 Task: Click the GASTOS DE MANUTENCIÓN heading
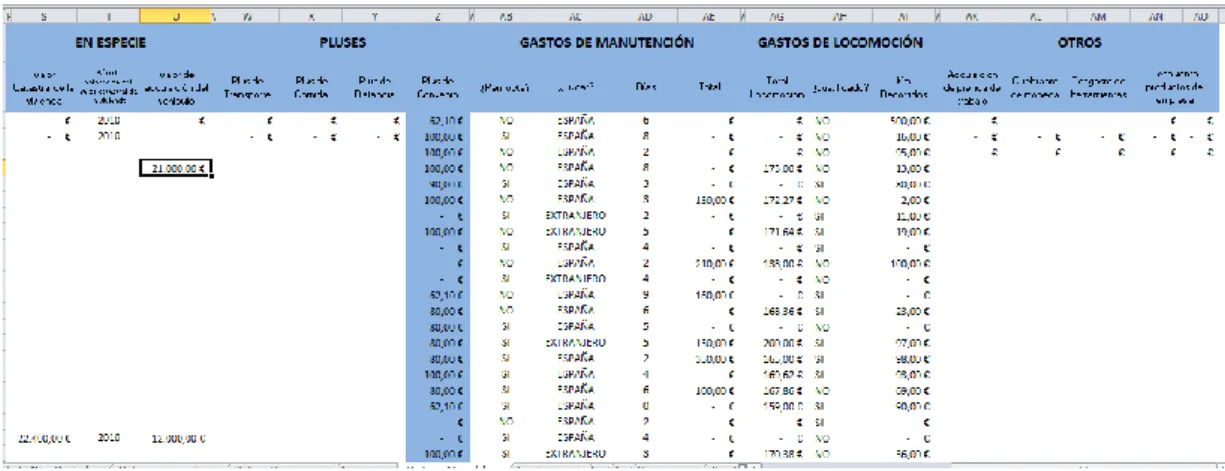[x=606, y=44]
